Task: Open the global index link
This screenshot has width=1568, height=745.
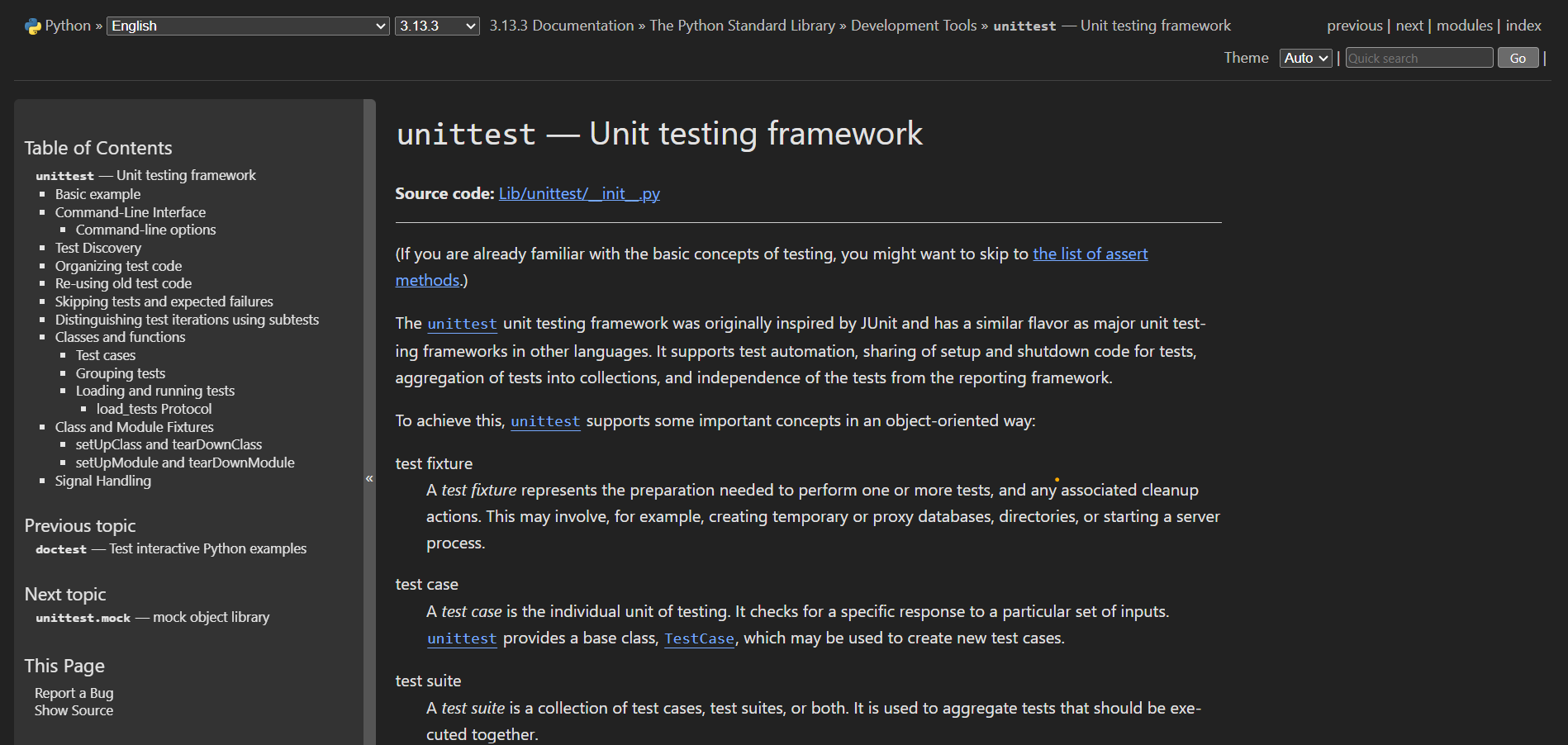Action: point(1523,26)
